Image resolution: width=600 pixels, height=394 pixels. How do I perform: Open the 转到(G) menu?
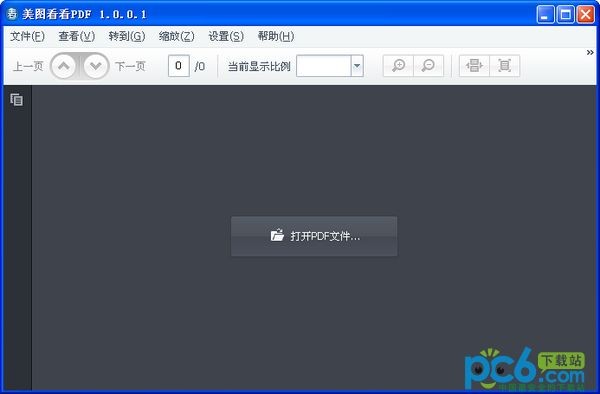pos(127,36)
